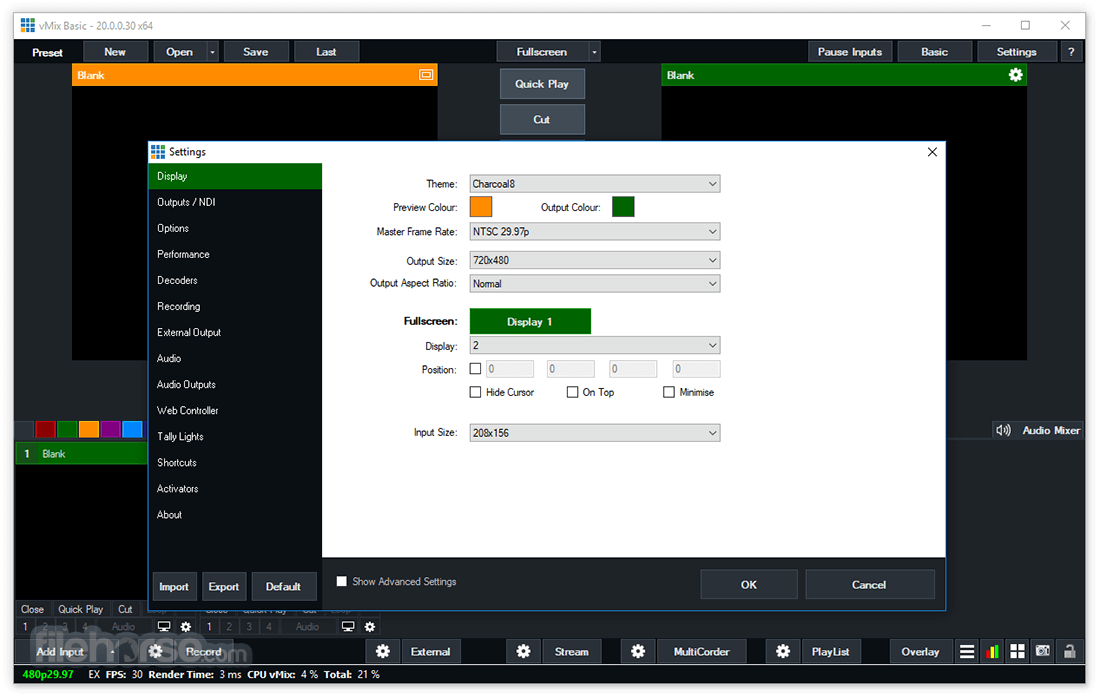Expand the Theme dropdown
Viewport: 1100px width, 698px height.
(595, 184)
